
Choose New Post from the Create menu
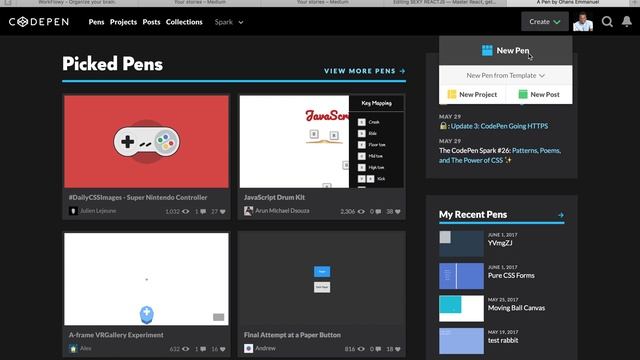point(539,94)
